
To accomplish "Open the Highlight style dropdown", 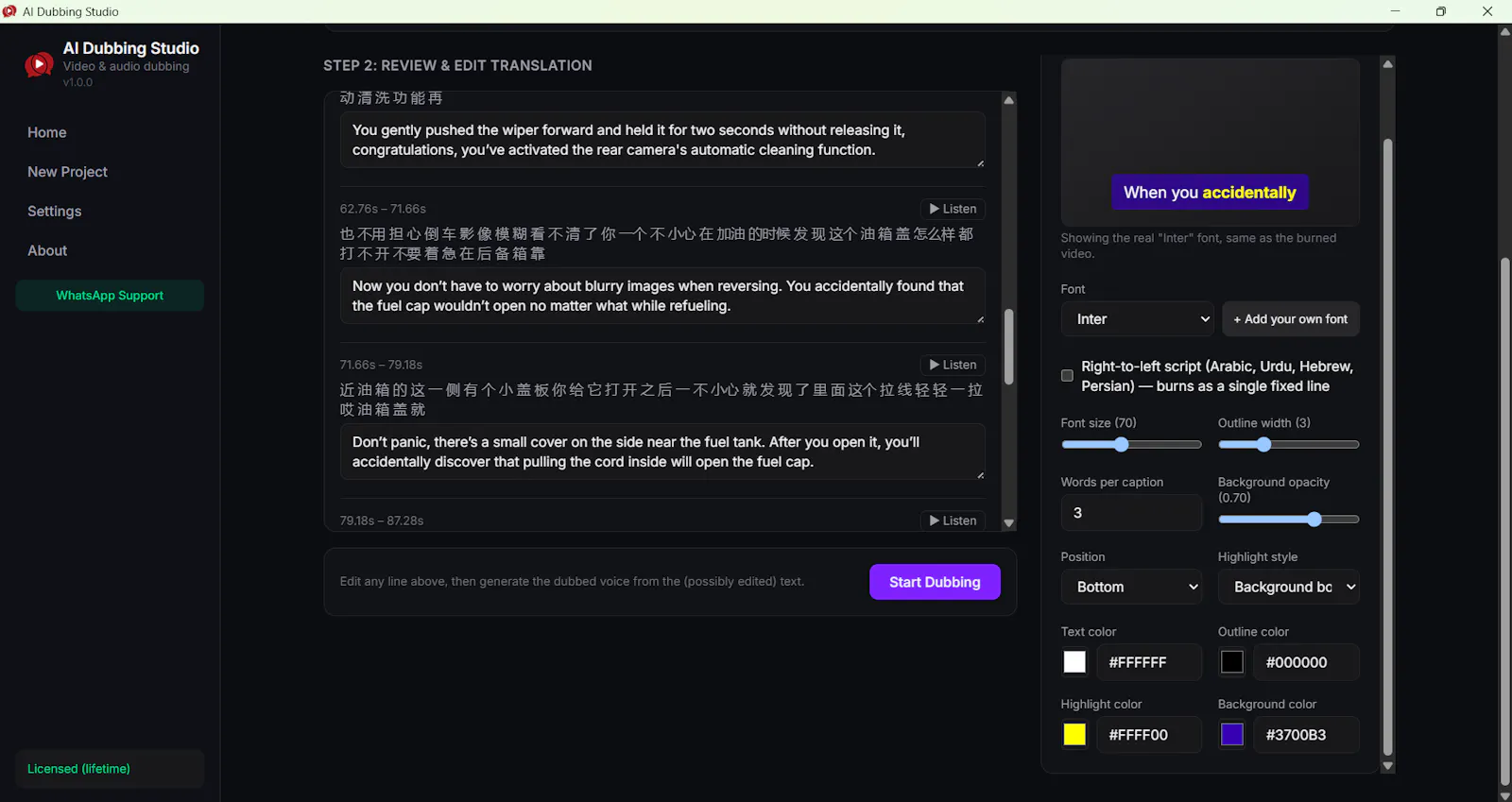I will pos(1288,587).
